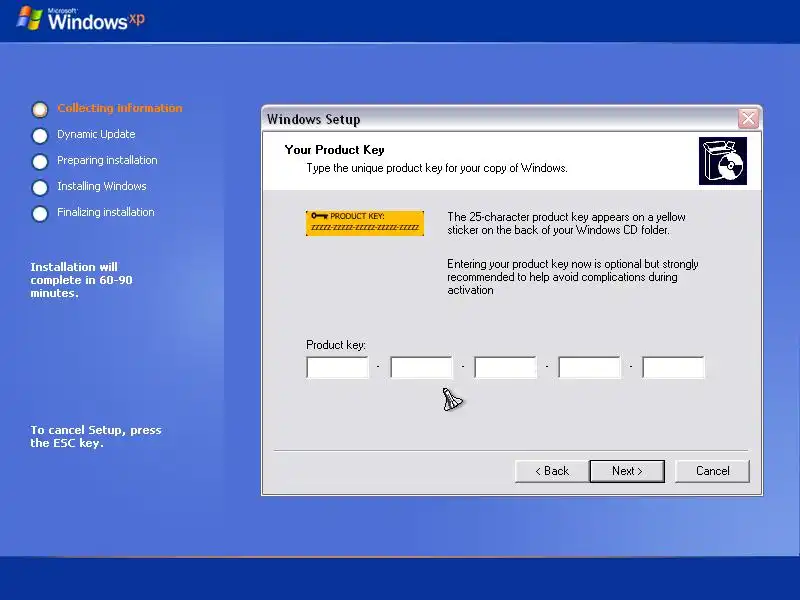This screenshot has height=600, width=800.
Task: Focus the fifth product key field
Action: pyautogui.click(x=673, y=367)
